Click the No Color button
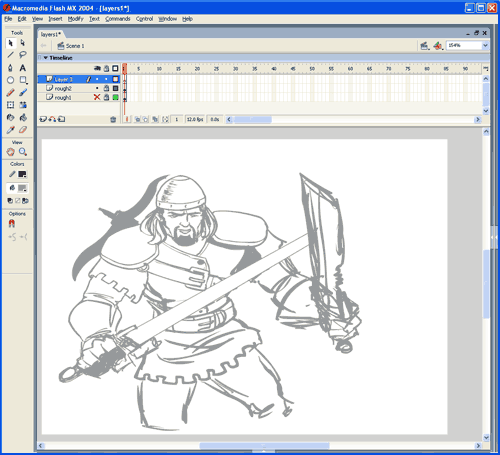This screenshot has height=455, width=500. (x=18, y=201)
